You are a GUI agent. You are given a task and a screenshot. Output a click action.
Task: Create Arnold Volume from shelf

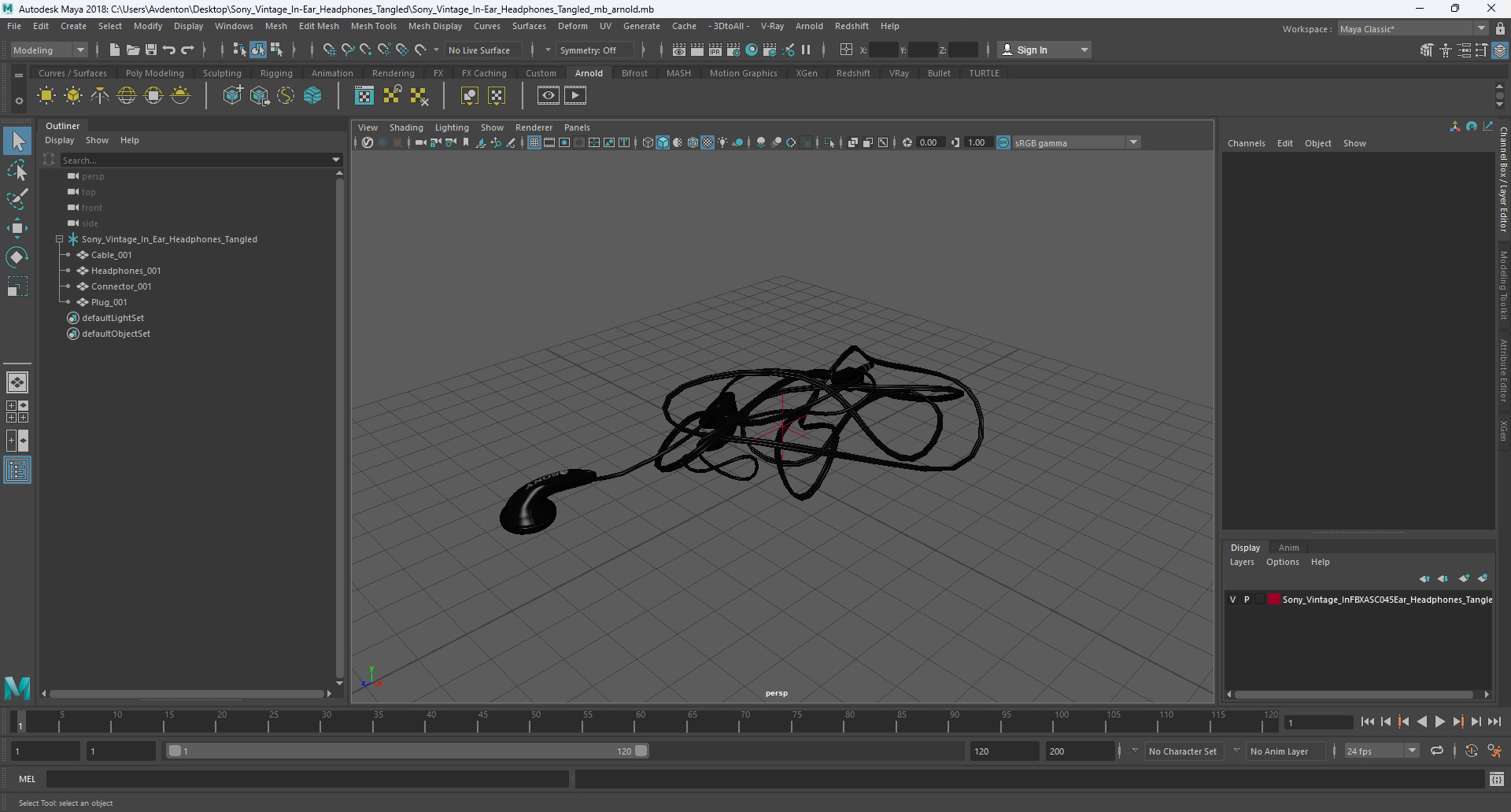(x=312, y=96)
